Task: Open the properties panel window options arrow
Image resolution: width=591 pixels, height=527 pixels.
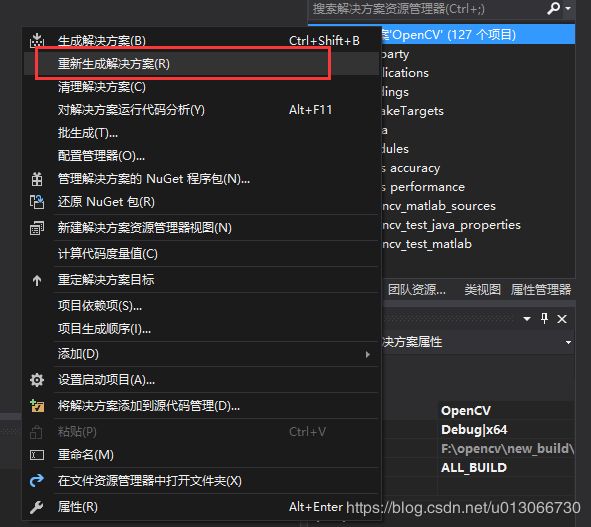Action: click(x=527, y=319)
